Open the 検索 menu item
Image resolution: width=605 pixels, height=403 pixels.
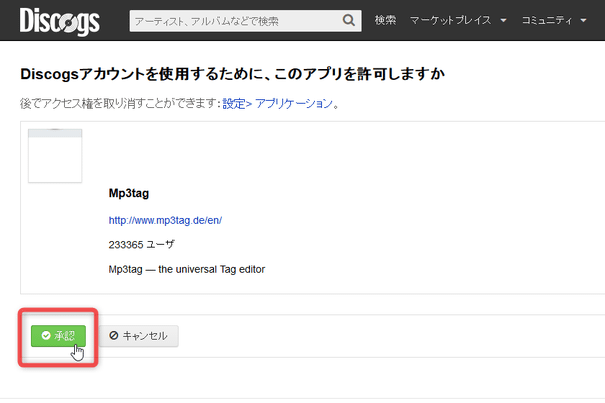coord(385,20)
